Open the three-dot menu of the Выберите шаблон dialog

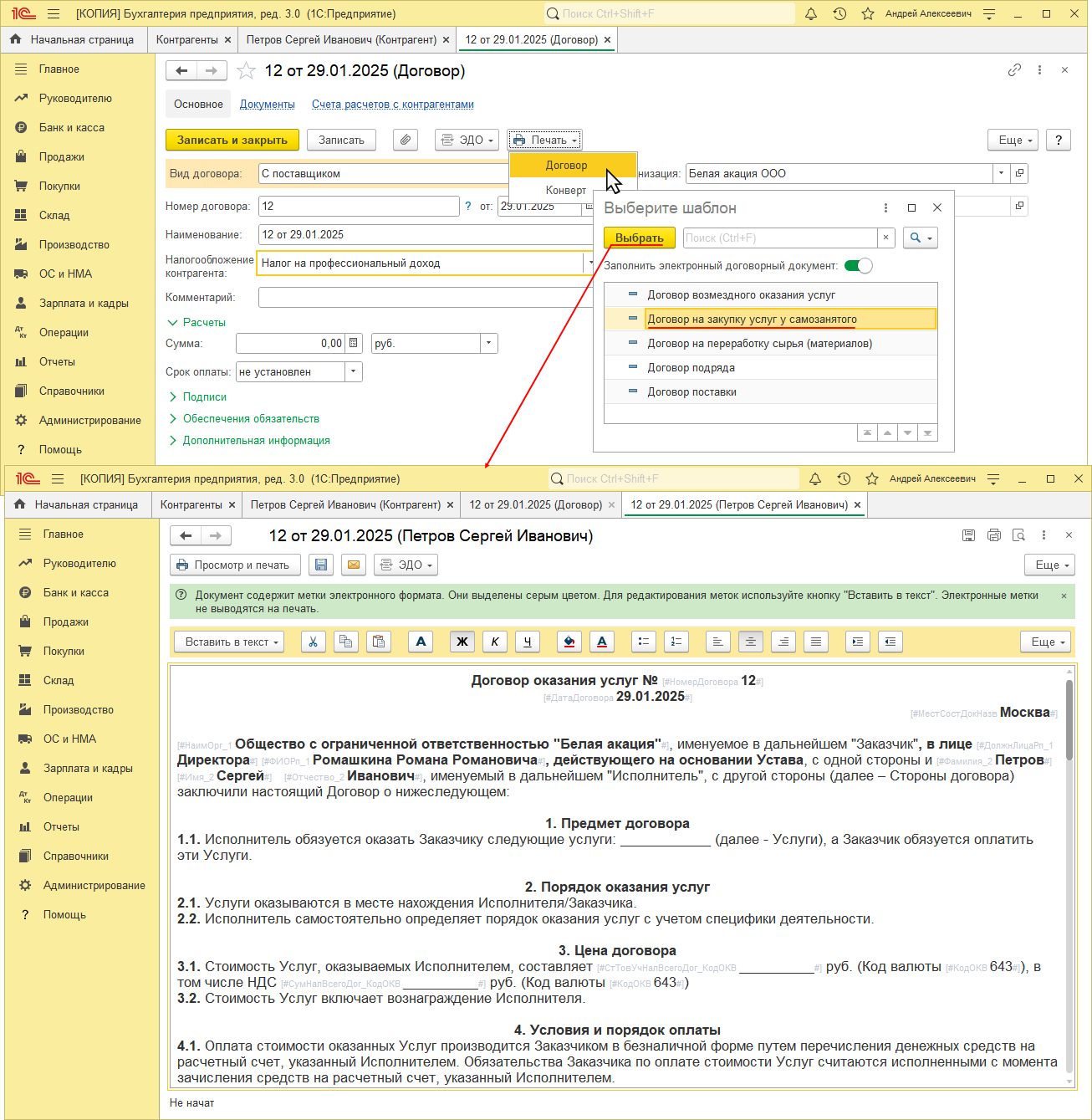coord(886,207)
